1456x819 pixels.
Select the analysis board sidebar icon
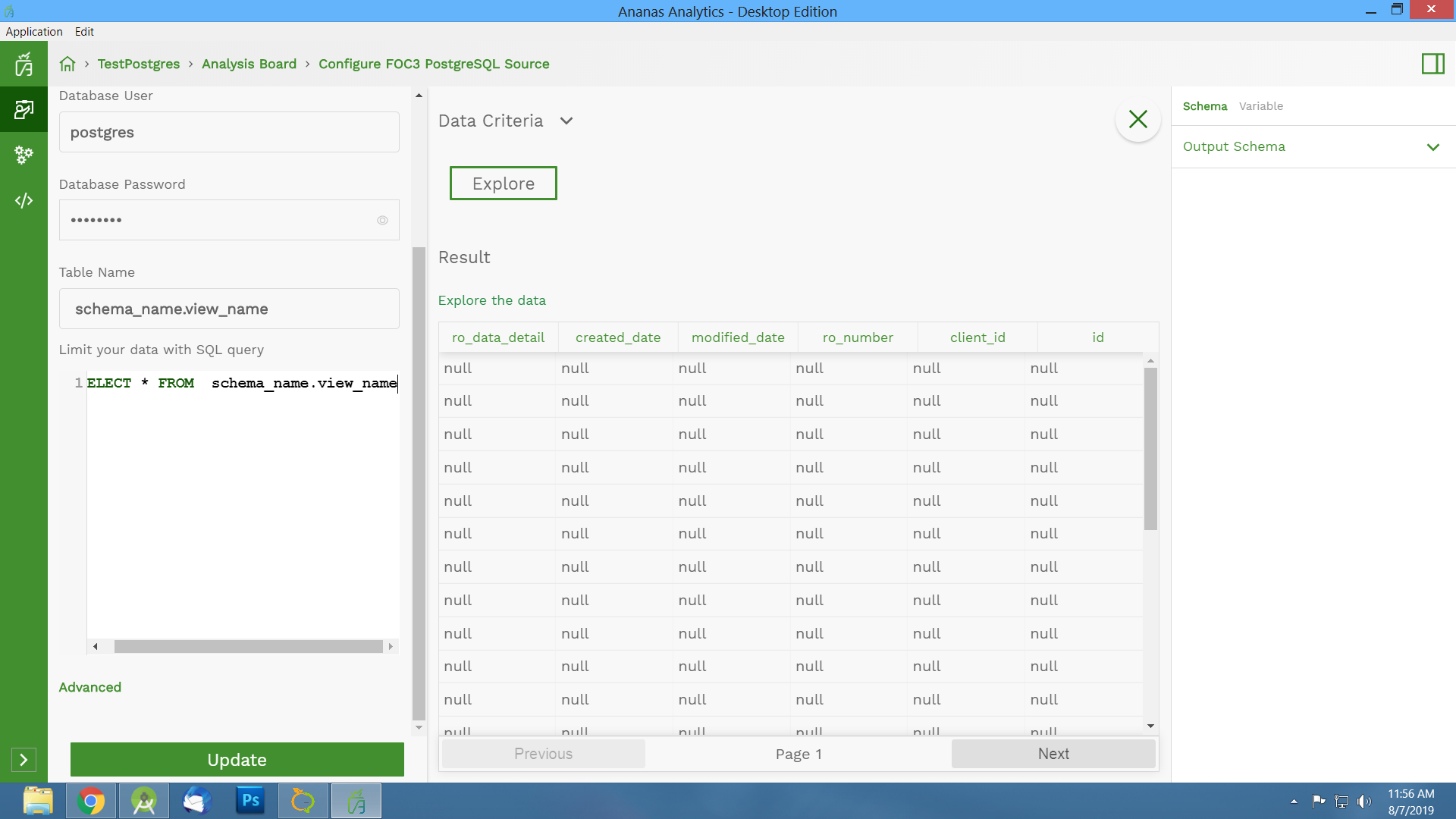pyautogui.click(x=24, y=110)
